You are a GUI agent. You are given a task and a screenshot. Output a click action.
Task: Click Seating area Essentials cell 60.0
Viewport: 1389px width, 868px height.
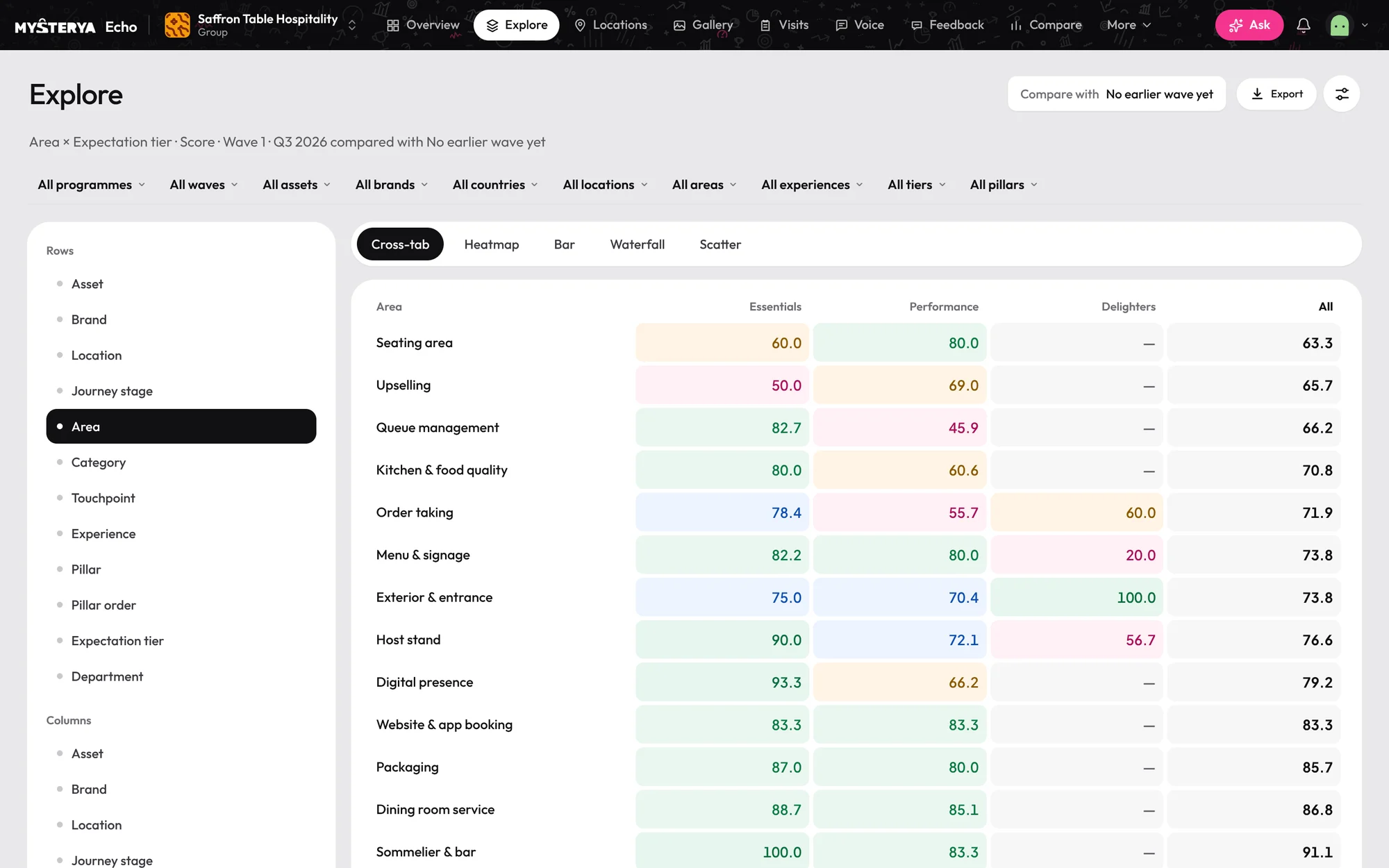(722, 343)
